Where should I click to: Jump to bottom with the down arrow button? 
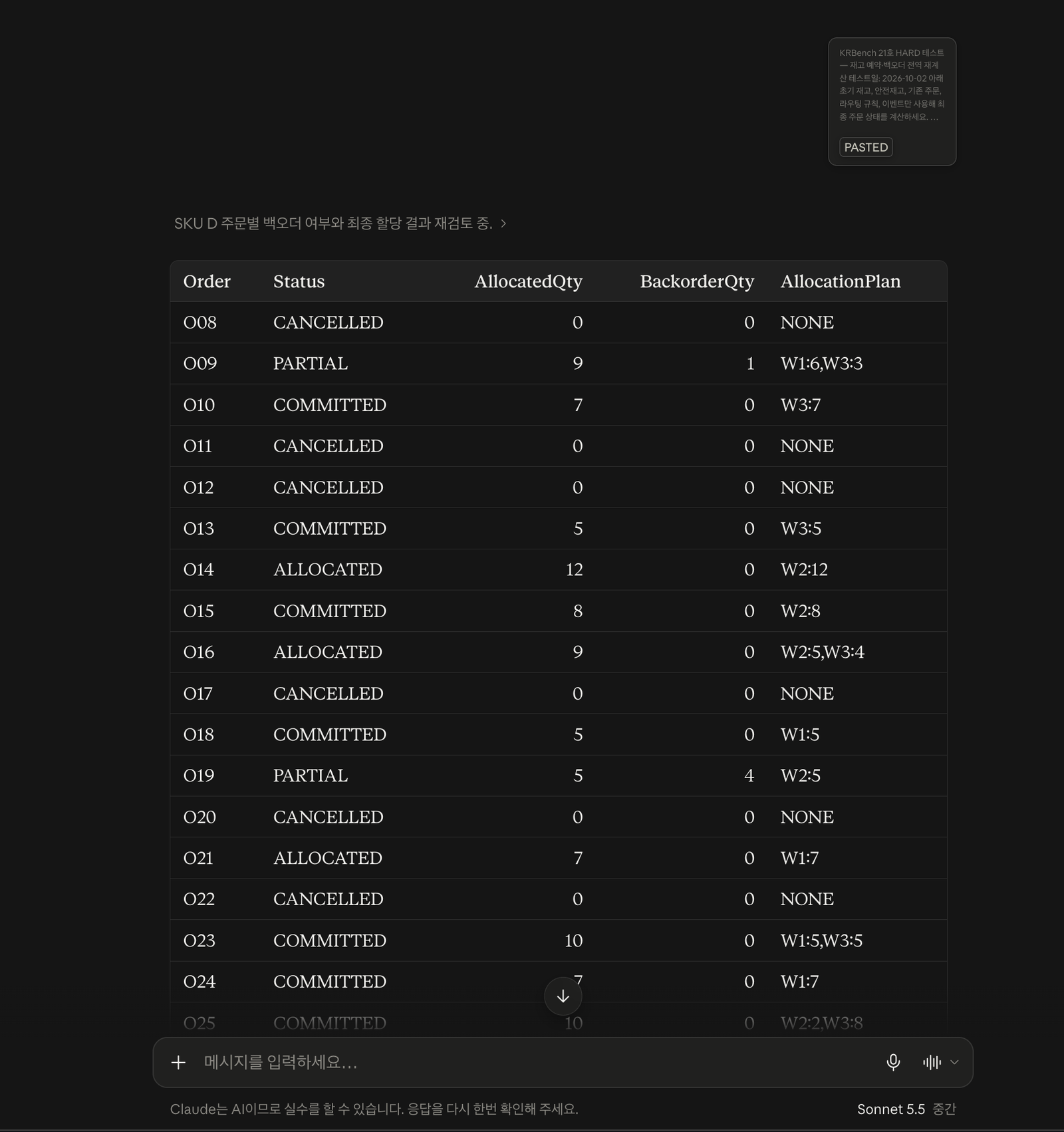tap(563, 996)
